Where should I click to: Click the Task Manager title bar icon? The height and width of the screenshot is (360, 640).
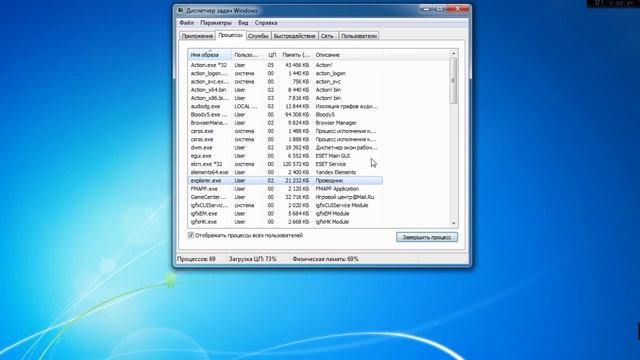pos(180,10)
